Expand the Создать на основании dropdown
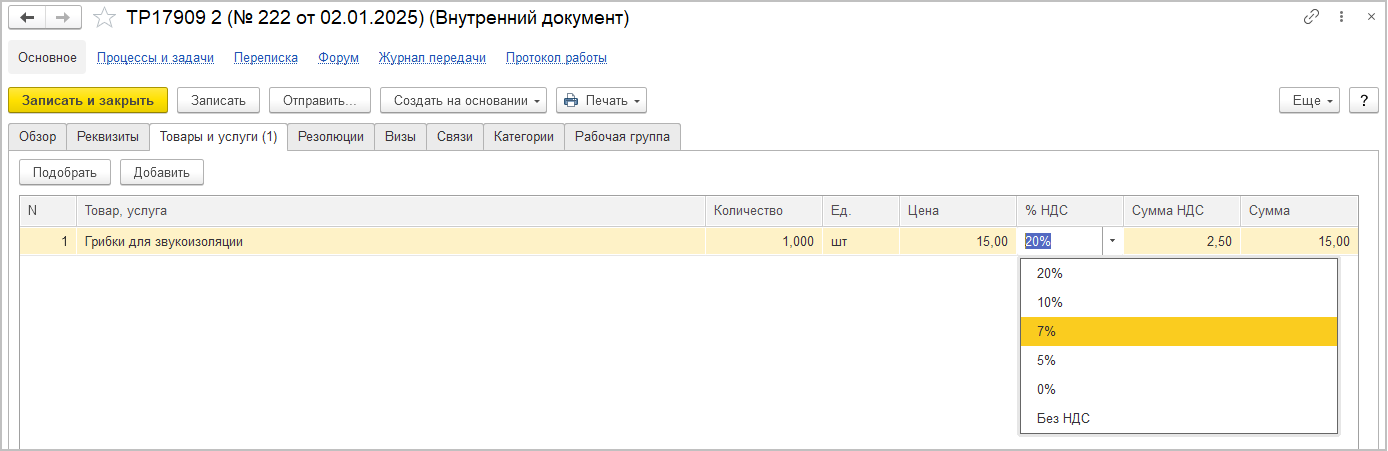The image size is (1388, 451). click(x=463, y=100)
